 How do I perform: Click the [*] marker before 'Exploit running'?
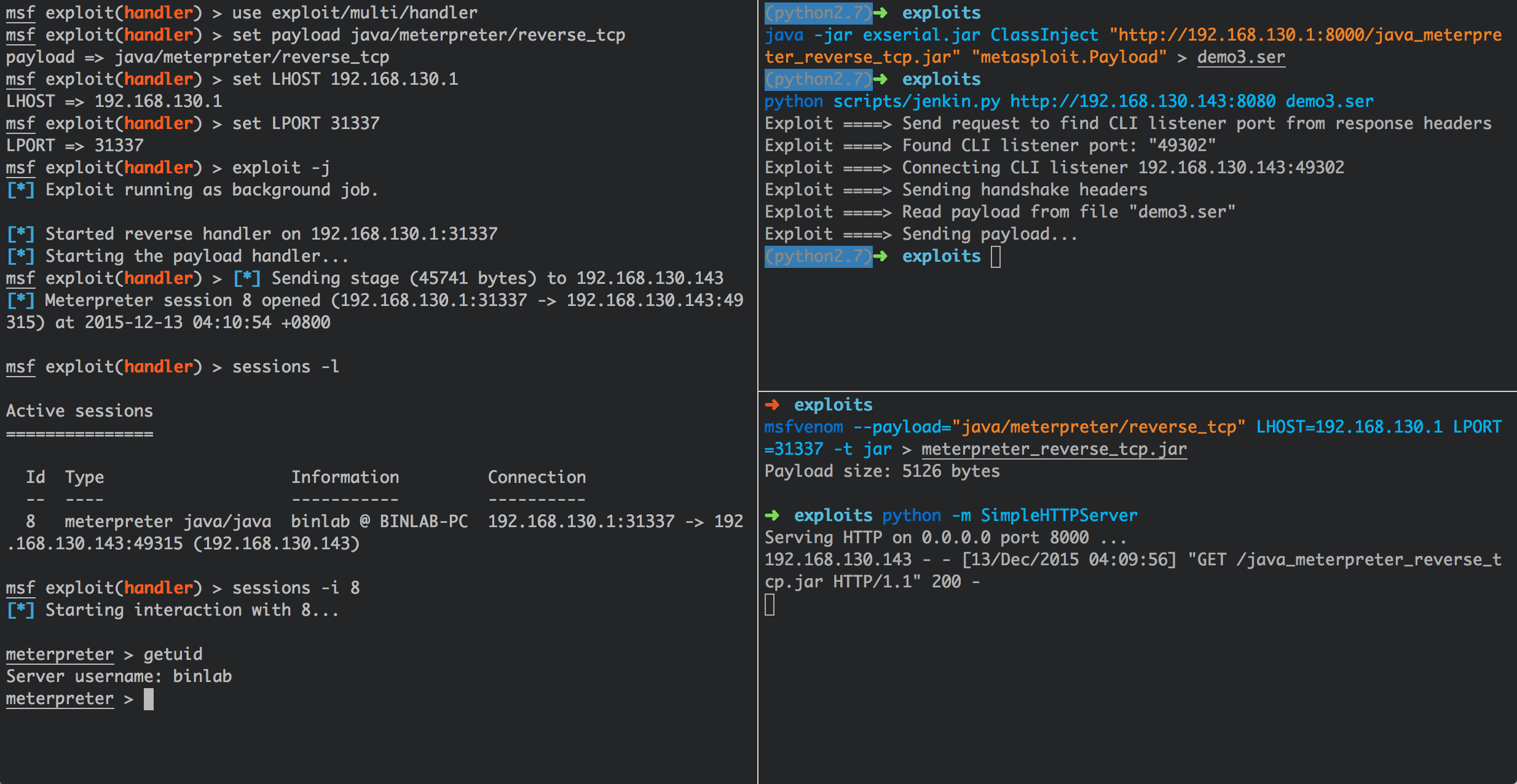pyautogui.click(x=20, y=190)
